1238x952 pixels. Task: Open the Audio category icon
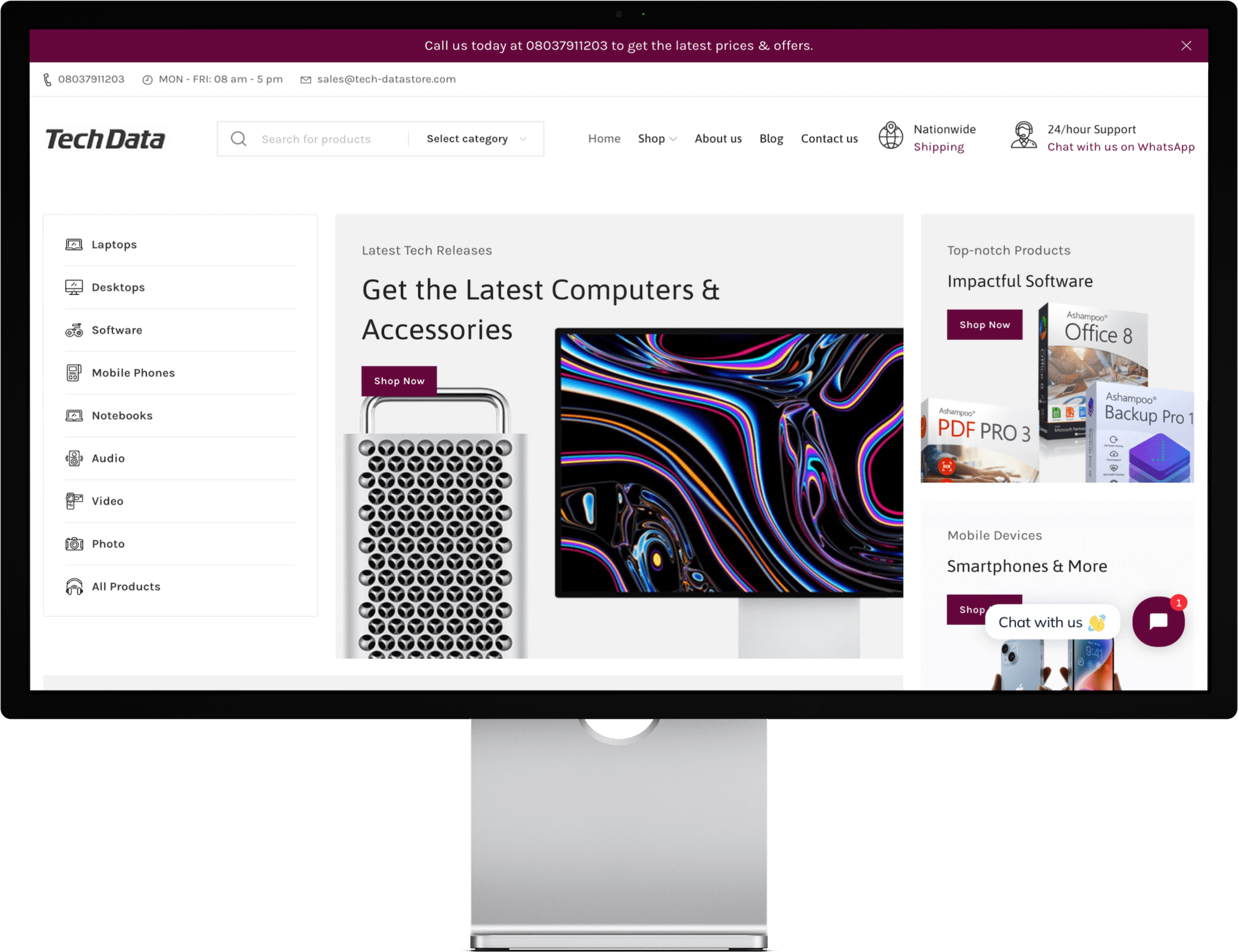tap(74, 458)
